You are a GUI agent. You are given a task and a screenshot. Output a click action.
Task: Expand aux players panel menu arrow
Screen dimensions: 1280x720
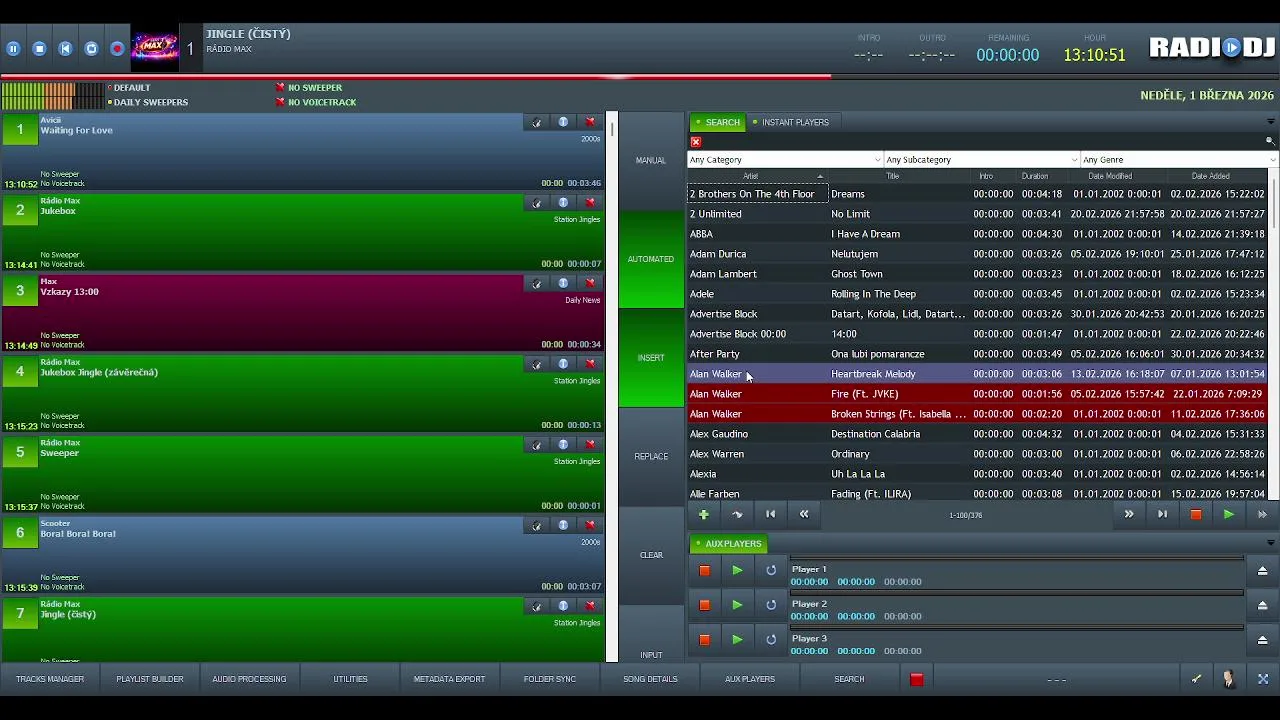pyautogui.click(x=1270, y=544)
